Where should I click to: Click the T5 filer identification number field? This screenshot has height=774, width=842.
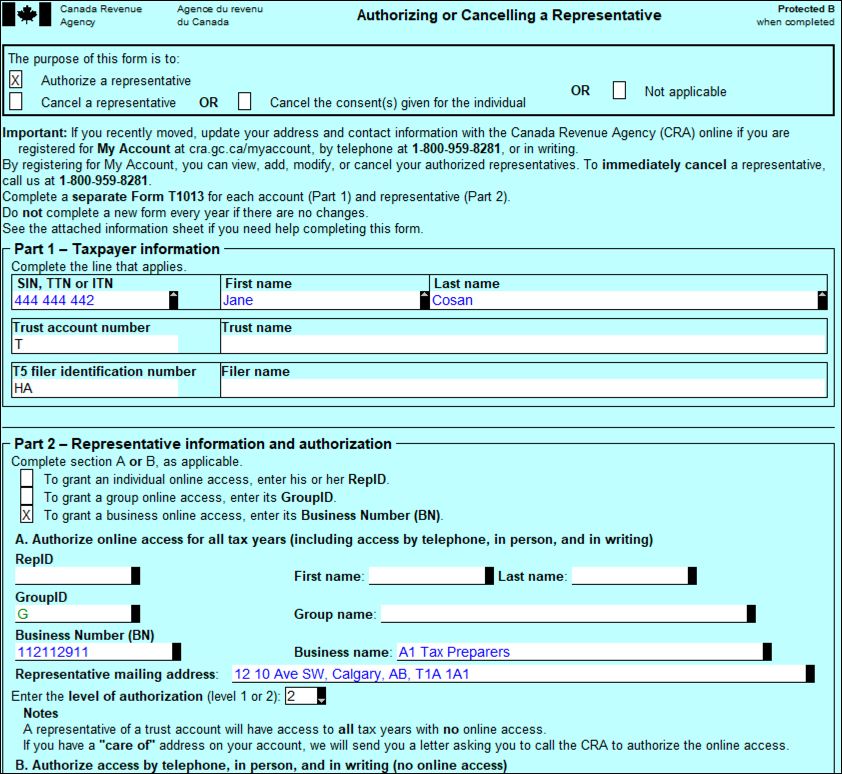click(96, 388)
